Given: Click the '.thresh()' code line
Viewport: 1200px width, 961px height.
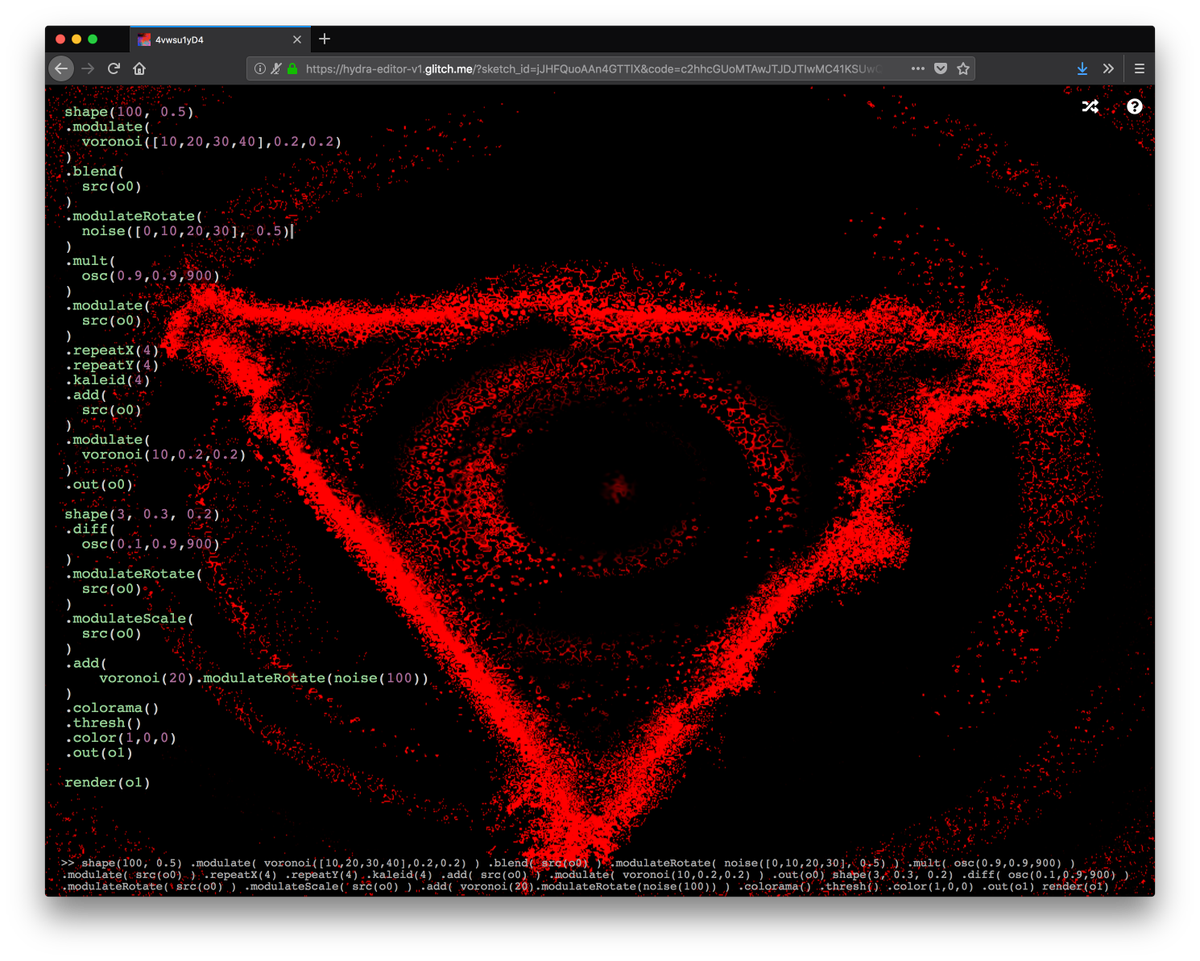Looking at the screenshot, I should tap(104, 724).
